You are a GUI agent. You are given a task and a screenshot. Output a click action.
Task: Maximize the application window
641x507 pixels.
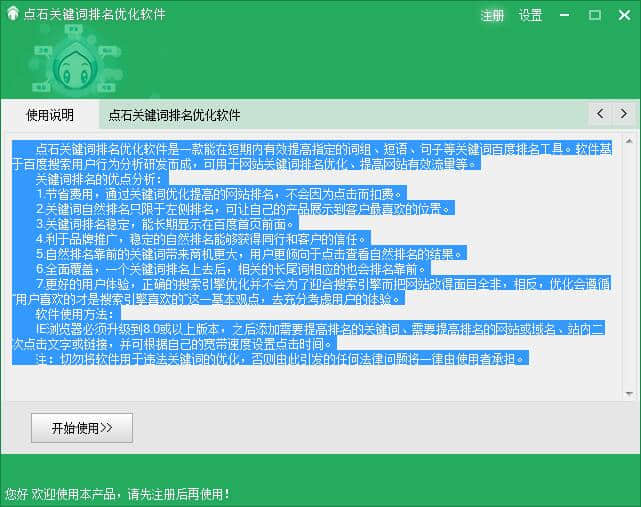click(595, 15)
